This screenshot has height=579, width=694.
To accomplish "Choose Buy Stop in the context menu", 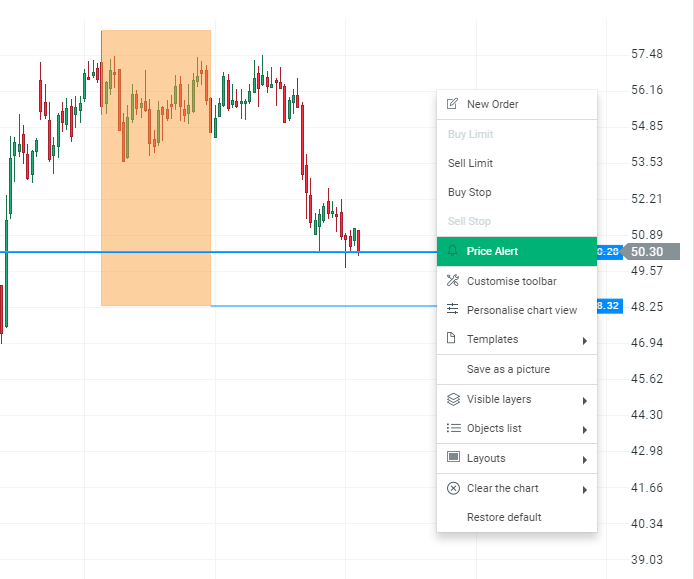I will tap(469, 192).
